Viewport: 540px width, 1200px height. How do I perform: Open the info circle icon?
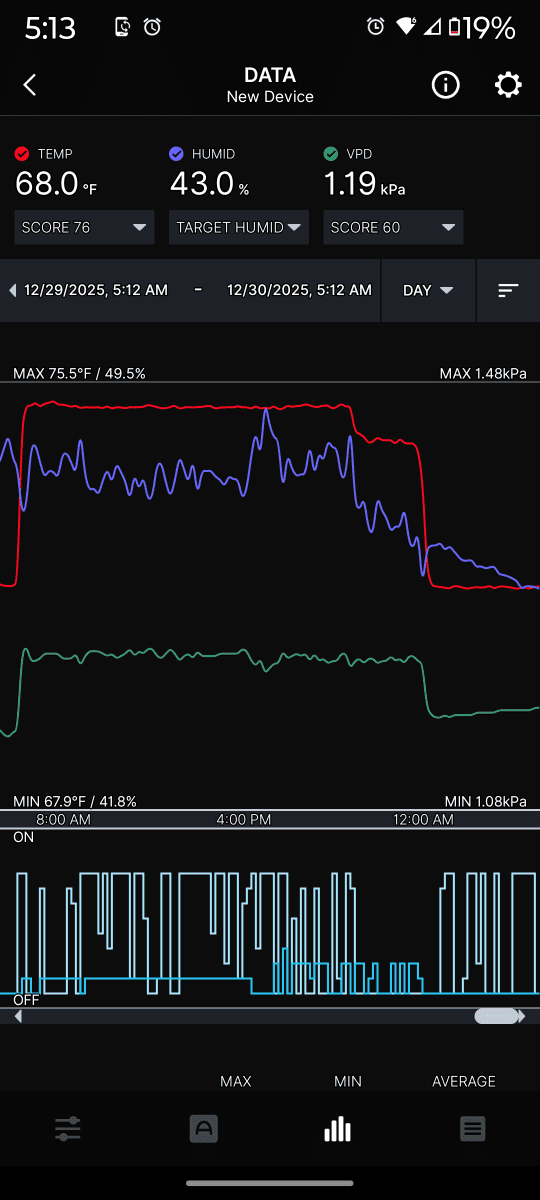[445, 85]
